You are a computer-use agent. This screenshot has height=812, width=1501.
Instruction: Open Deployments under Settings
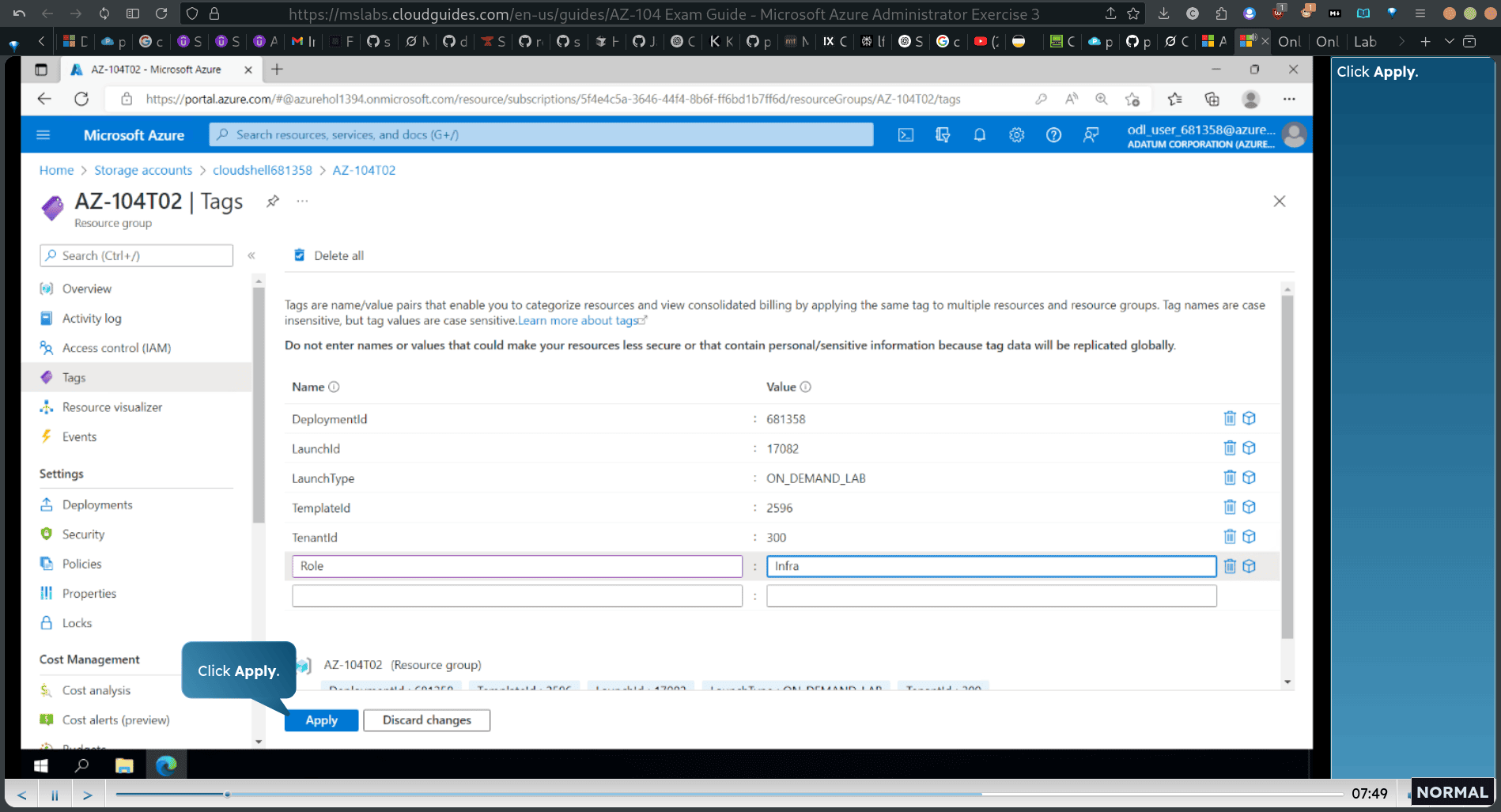97,504
